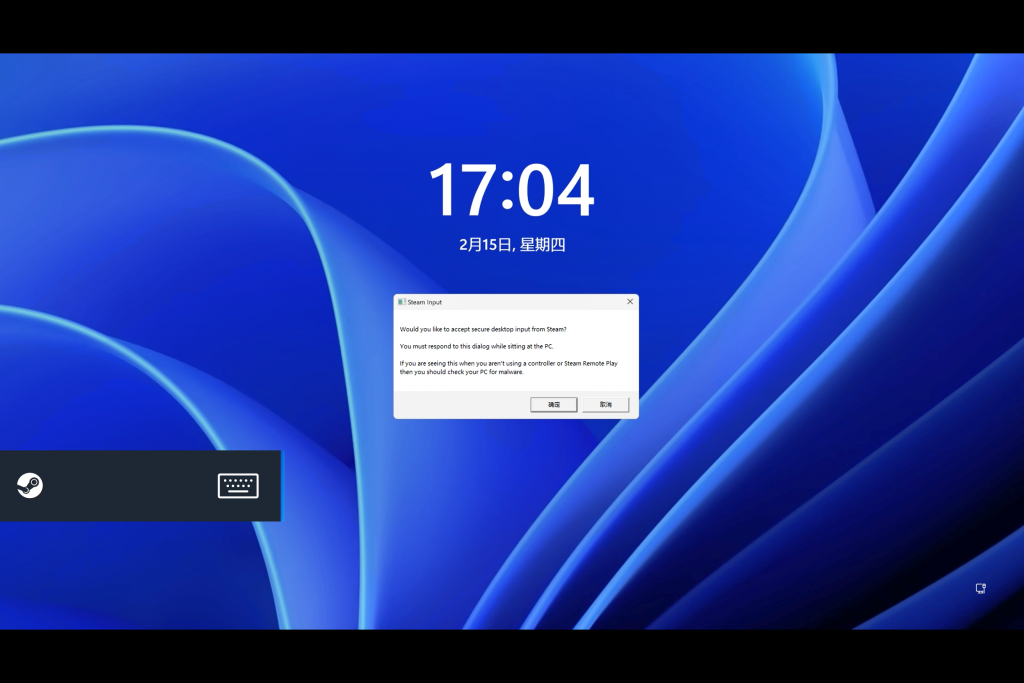Image resolution: width=1024 pixels, height=683 pixels.
Task: Click empty title bar area of dialog
Action: coord(530,301)
